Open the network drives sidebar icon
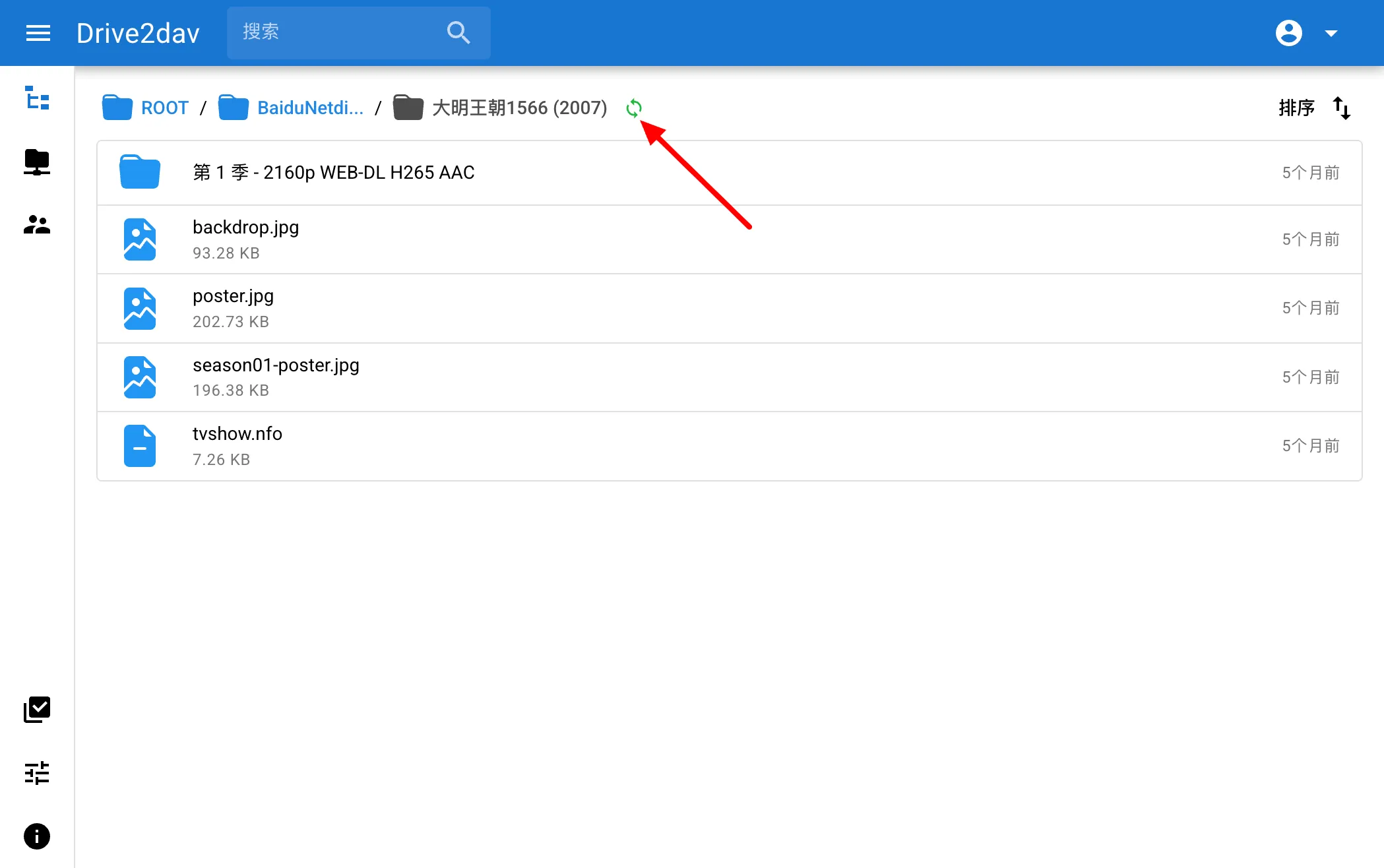Viewport: 1384px width, 868px height. tap(37, 162)
